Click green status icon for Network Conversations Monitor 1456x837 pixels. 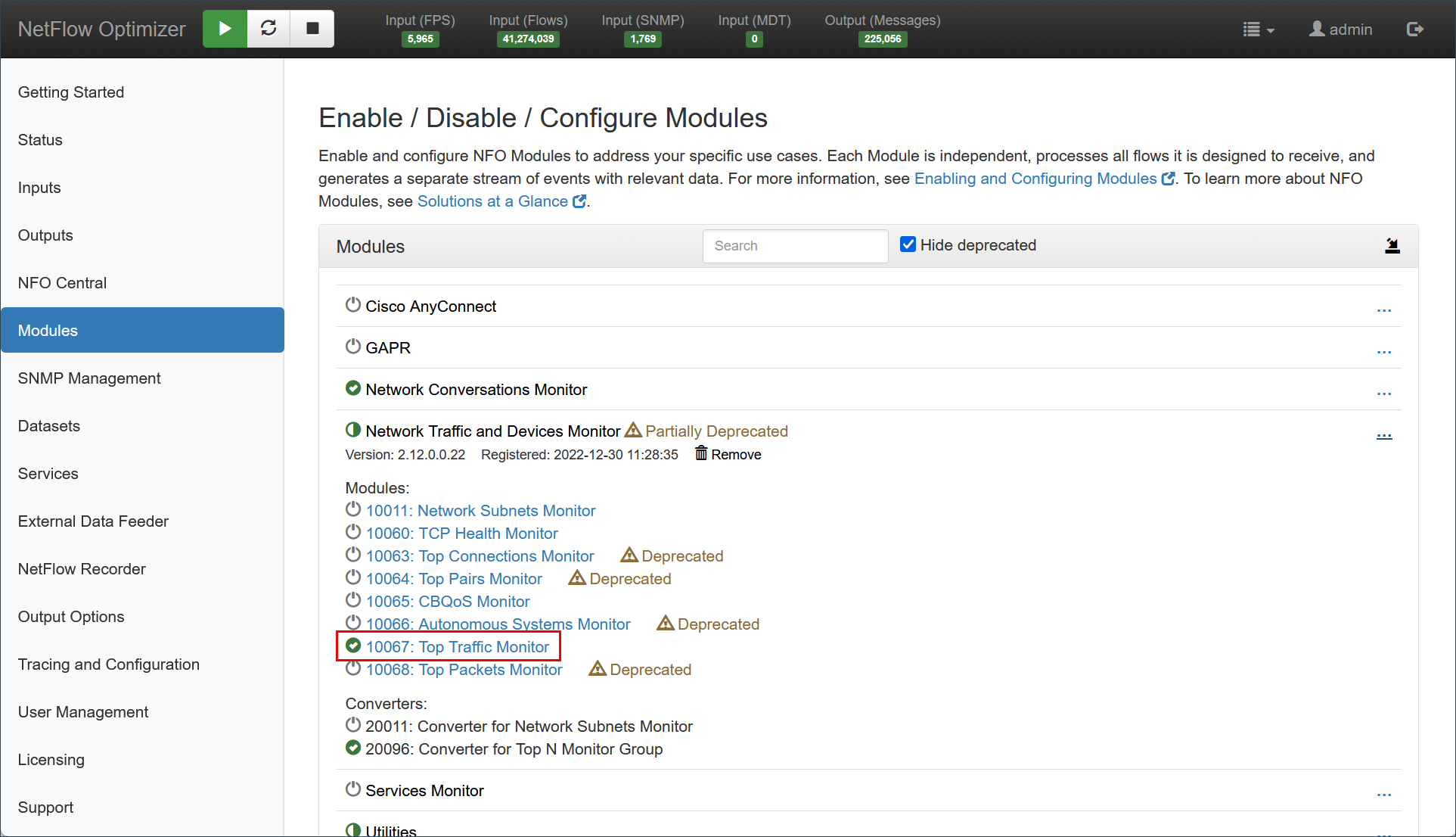(352, 388)
